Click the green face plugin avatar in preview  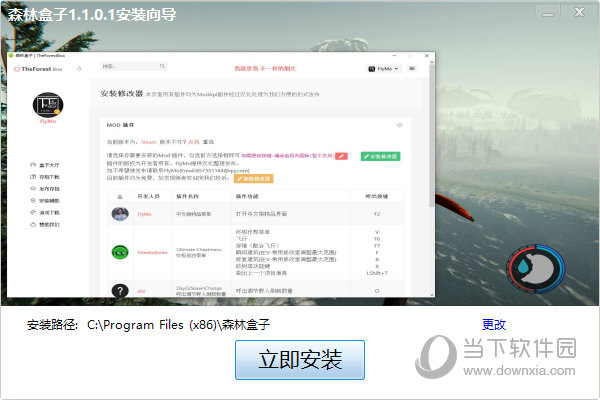120,252
